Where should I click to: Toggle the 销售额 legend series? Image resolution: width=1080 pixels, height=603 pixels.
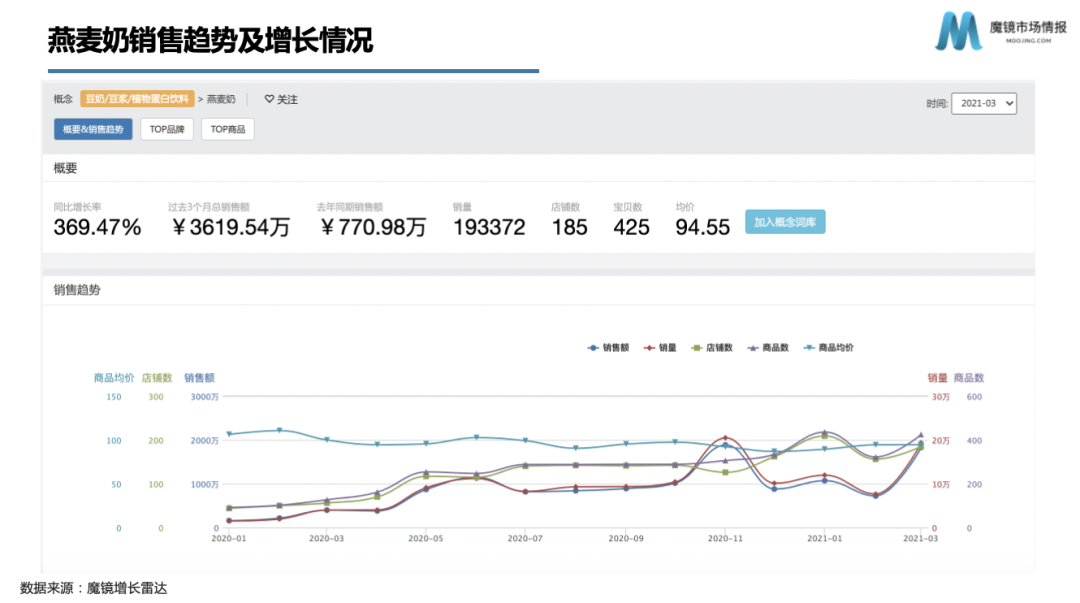(608, 347)
